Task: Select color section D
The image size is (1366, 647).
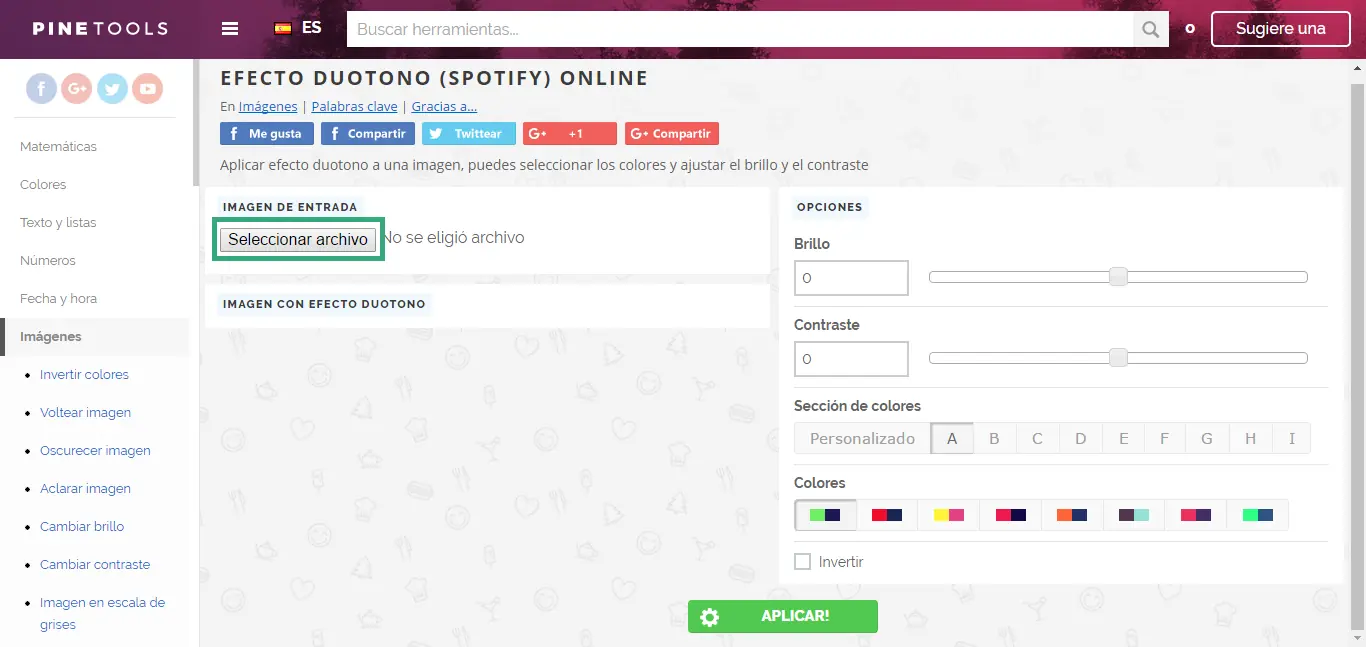Action: [1080, 438]
